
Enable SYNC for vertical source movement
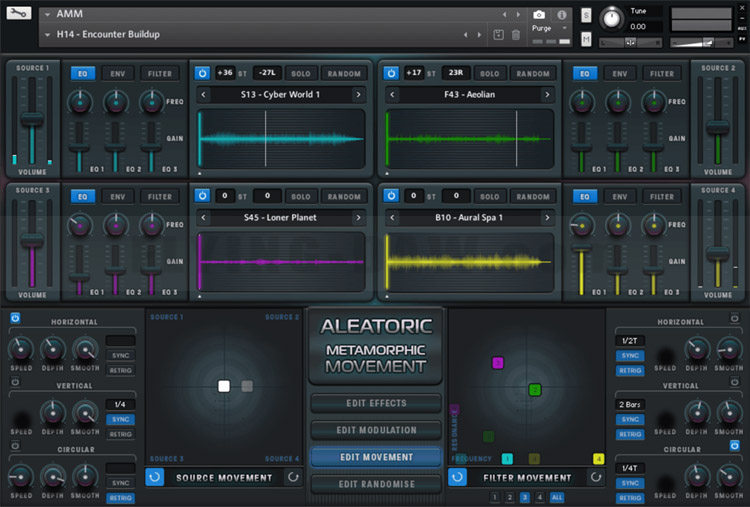tap(121, 419)
